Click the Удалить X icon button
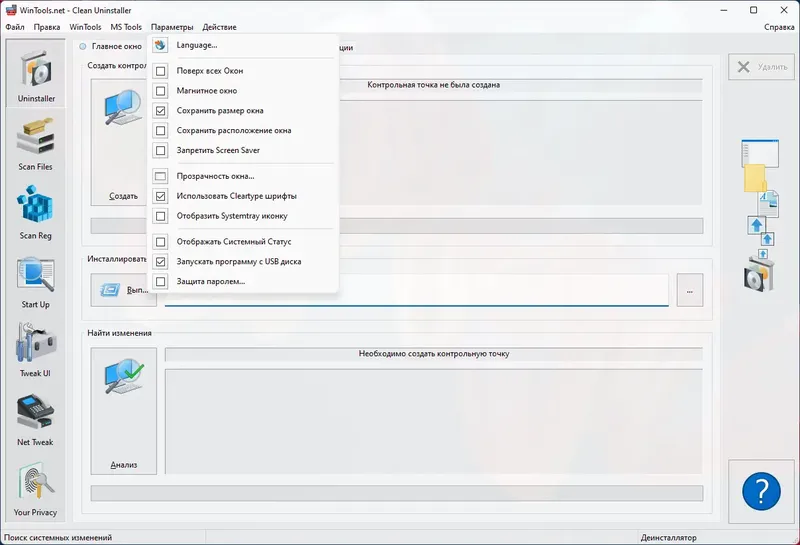800x545 pixels. [743, 67]
